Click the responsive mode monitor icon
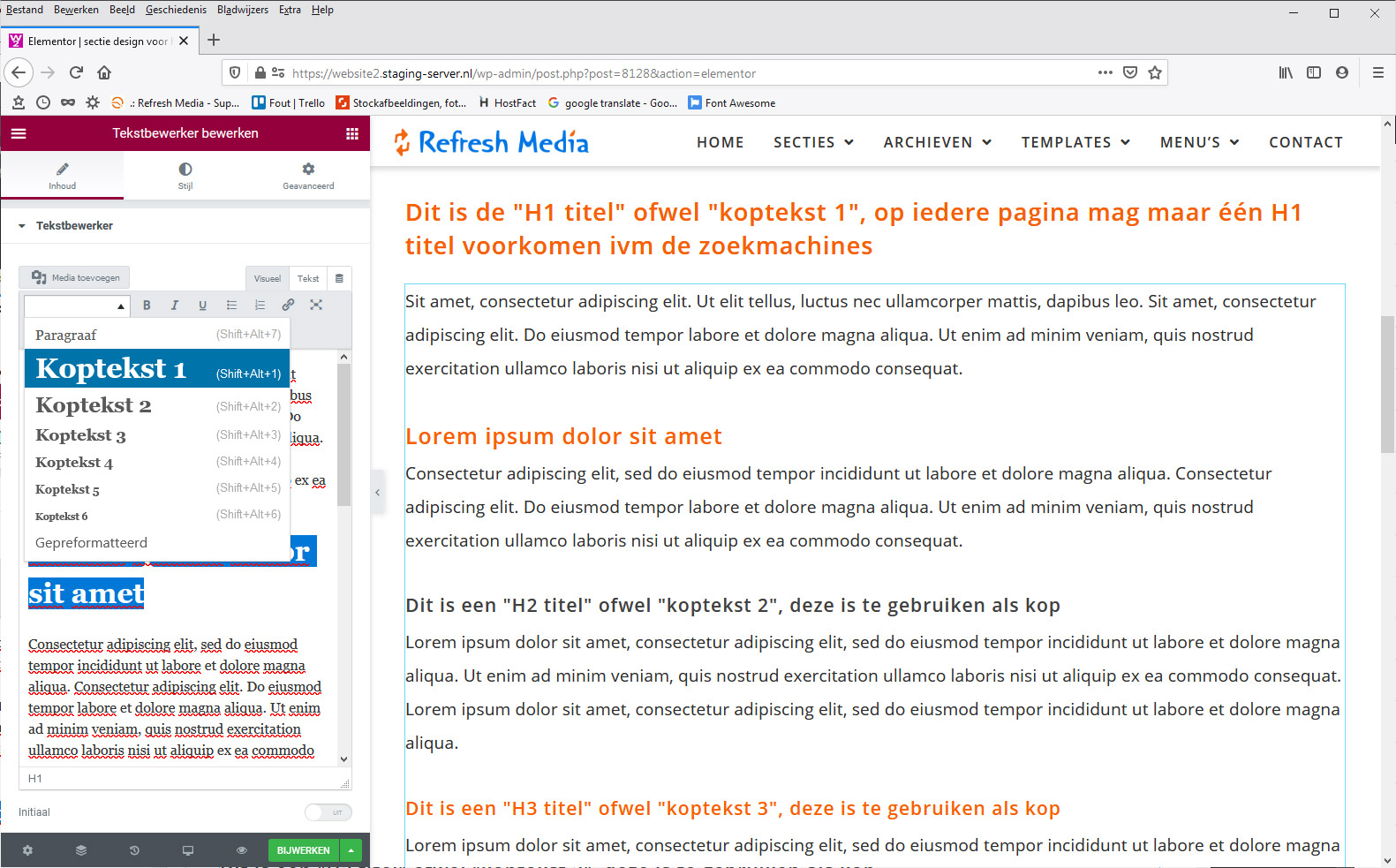The height and width of the screenshot is (868, 1396). point(188,850)
